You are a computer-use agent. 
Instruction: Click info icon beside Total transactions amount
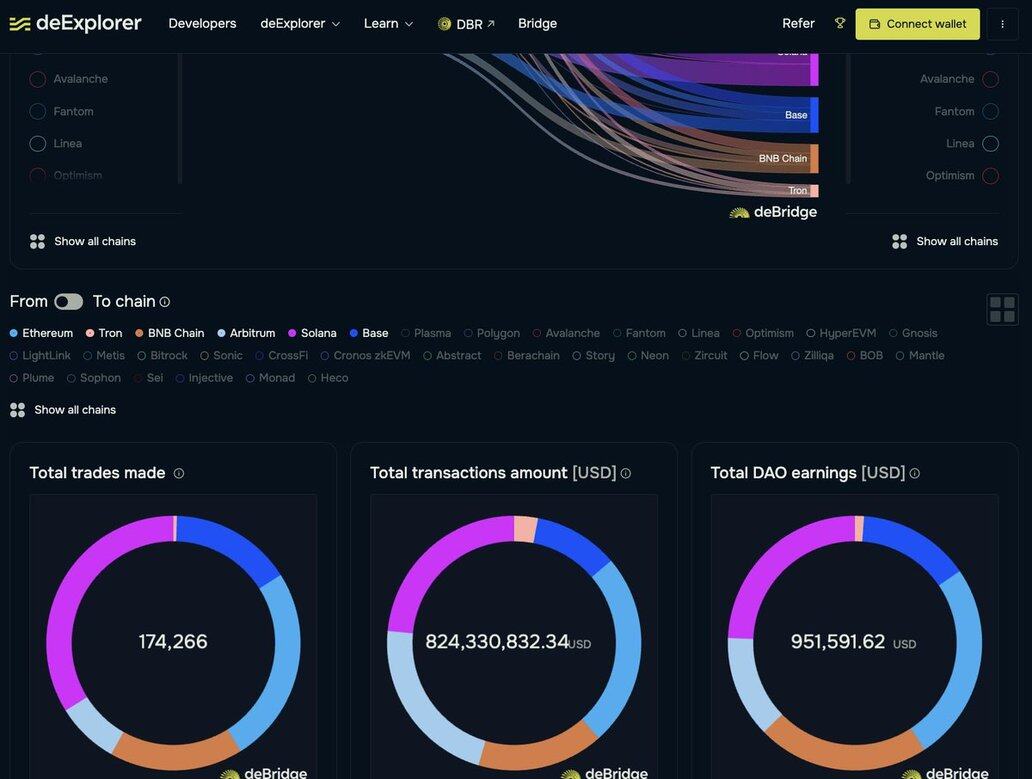point(626,474)
